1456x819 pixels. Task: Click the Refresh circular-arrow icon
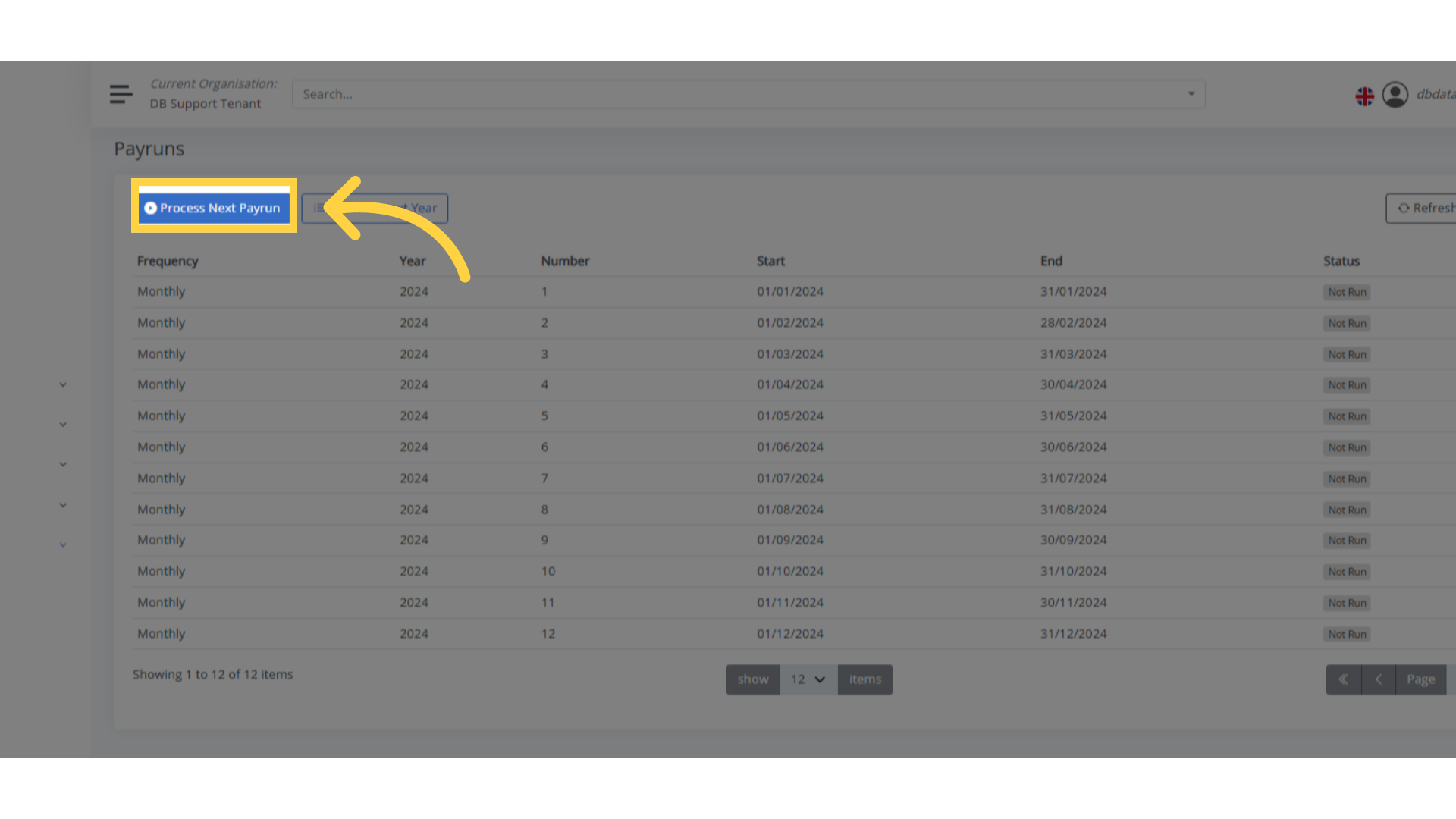[1405, 208]
